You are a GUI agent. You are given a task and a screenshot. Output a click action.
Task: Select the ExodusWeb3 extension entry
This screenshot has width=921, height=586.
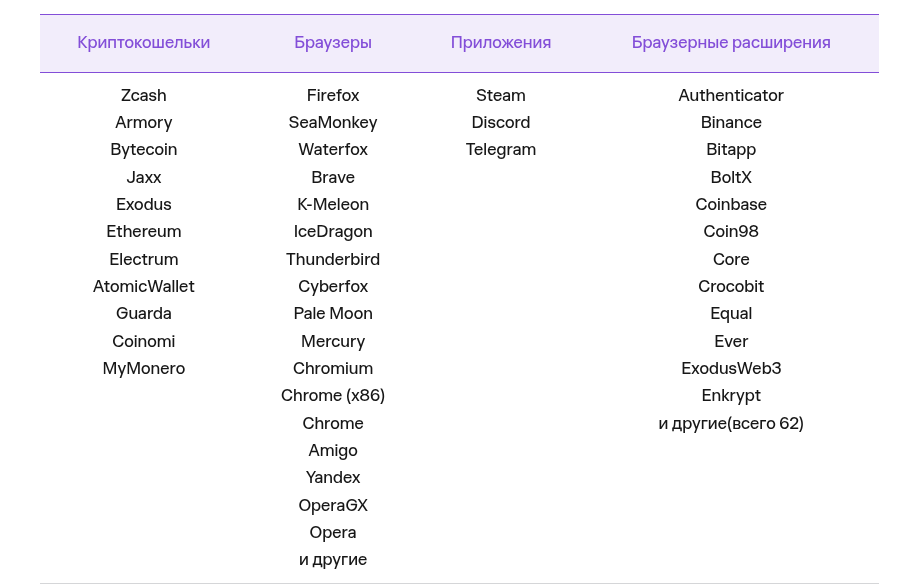pos(731,369)
